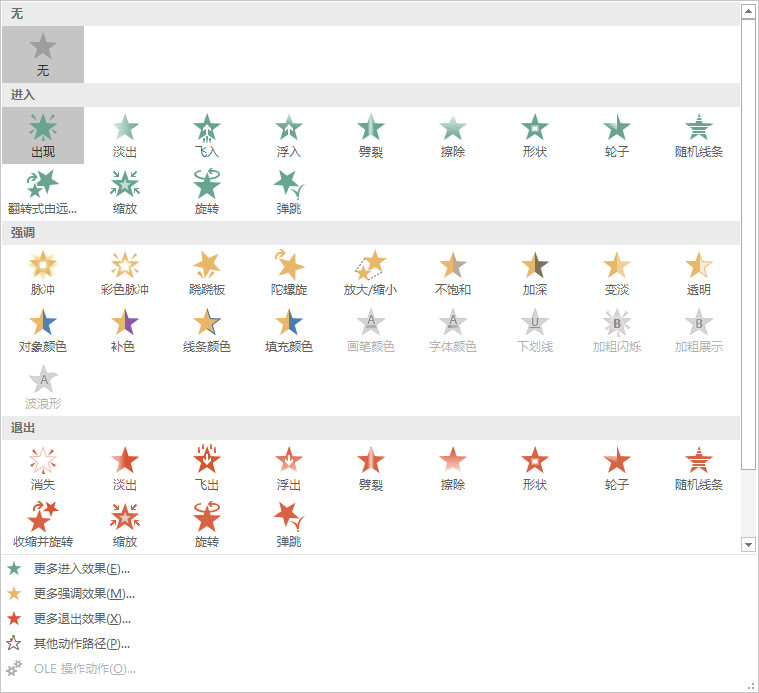Pick the 浮入 entrance animation
The width and height of the screenshot is (759, 693).
point(289,136)
